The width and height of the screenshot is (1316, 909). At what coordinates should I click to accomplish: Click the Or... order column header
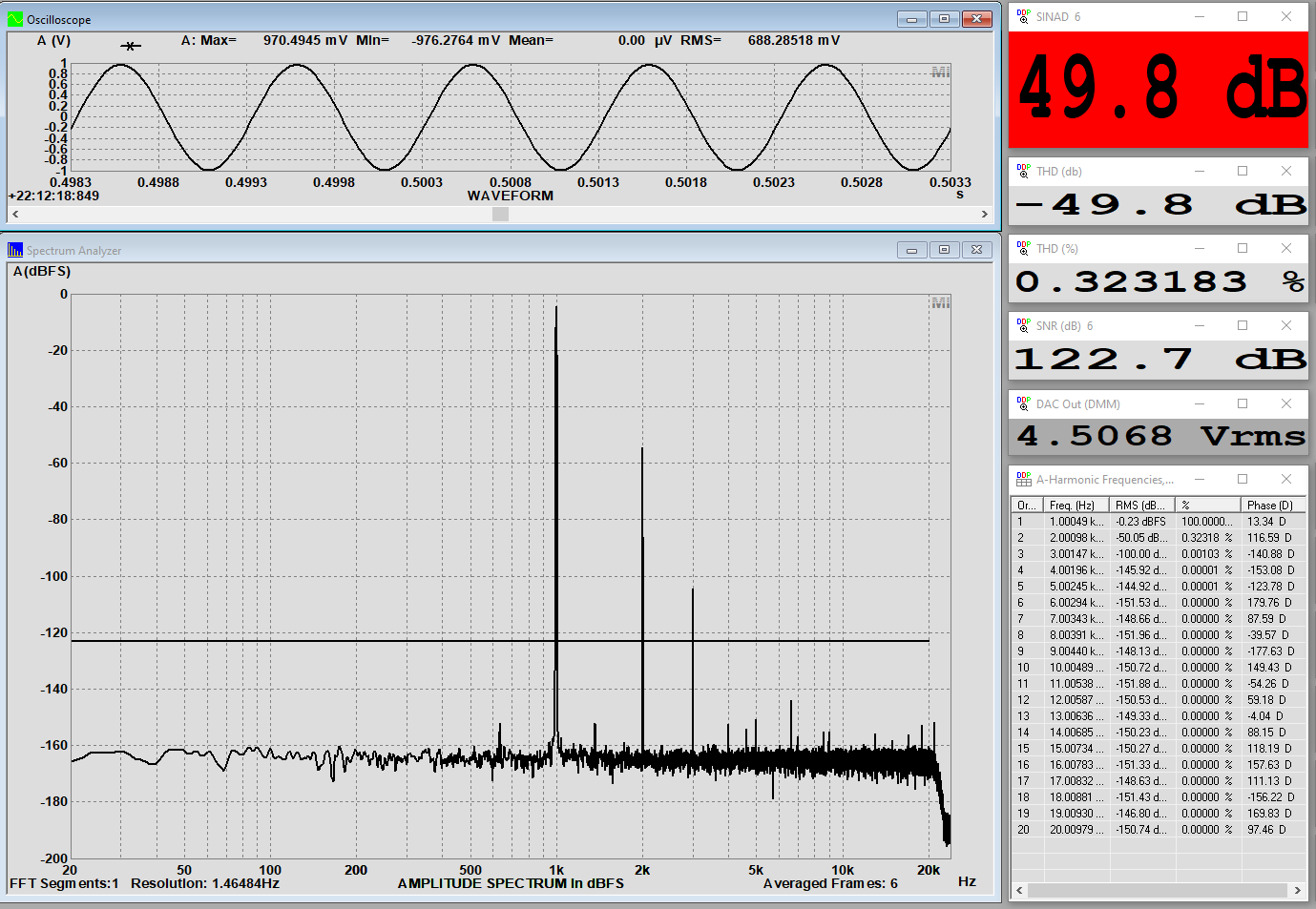[1027, 506]
